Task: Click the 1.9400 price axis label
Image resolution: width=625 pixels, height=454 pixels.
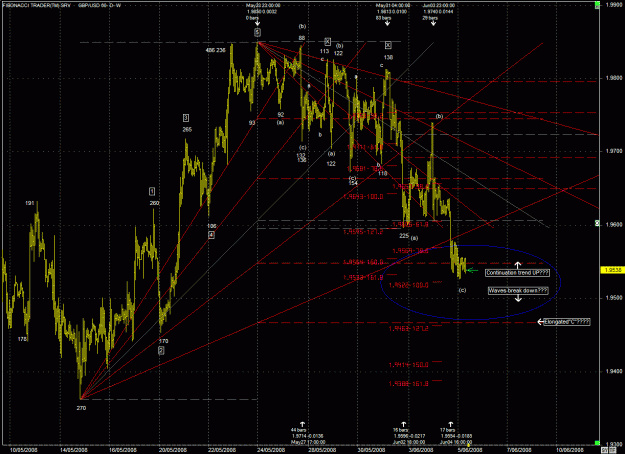Action: coord(614,371)
